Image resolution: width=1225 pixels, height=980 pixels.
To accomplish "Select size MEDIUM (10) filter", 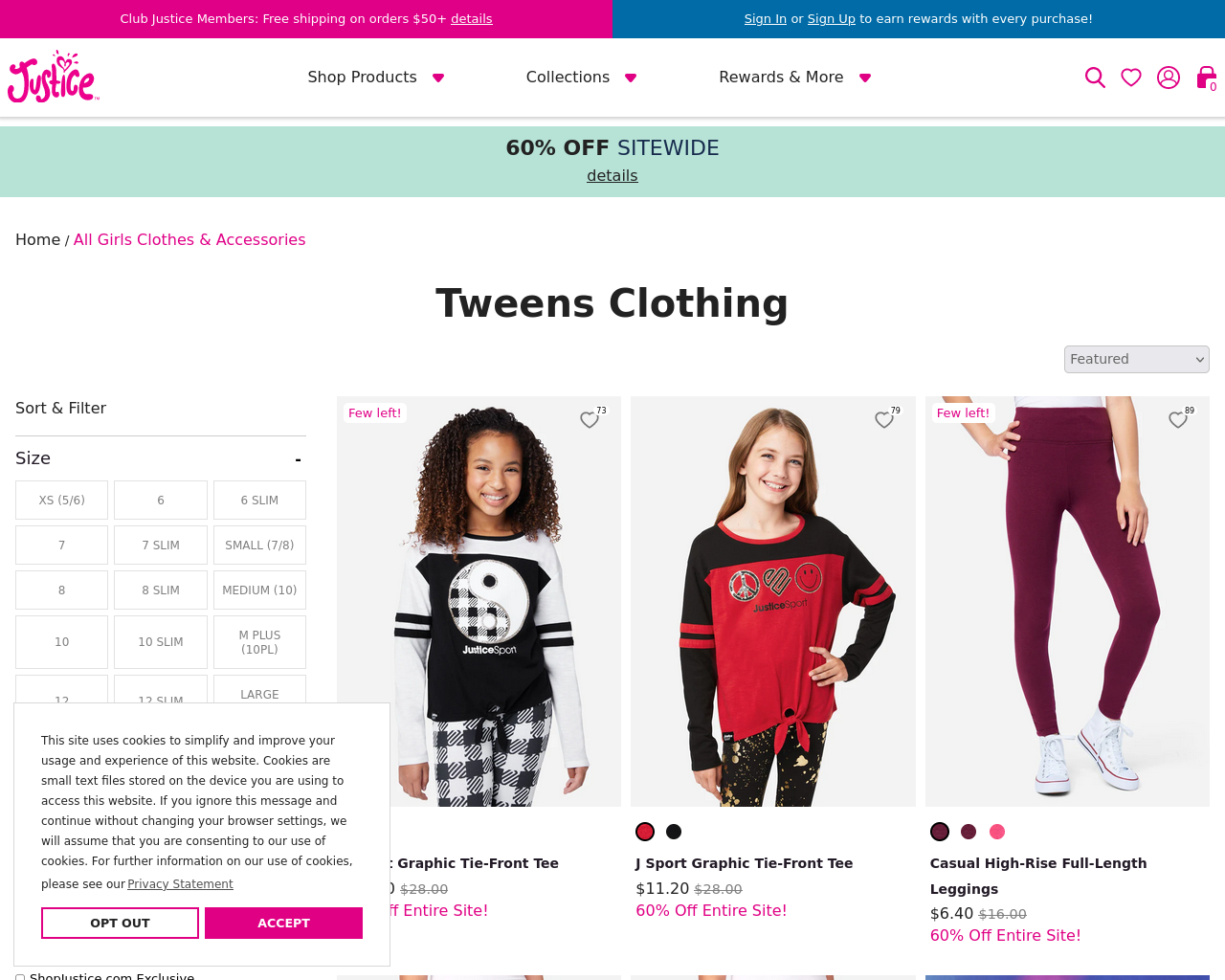I will pyautogui.click(x=259, y=590).
